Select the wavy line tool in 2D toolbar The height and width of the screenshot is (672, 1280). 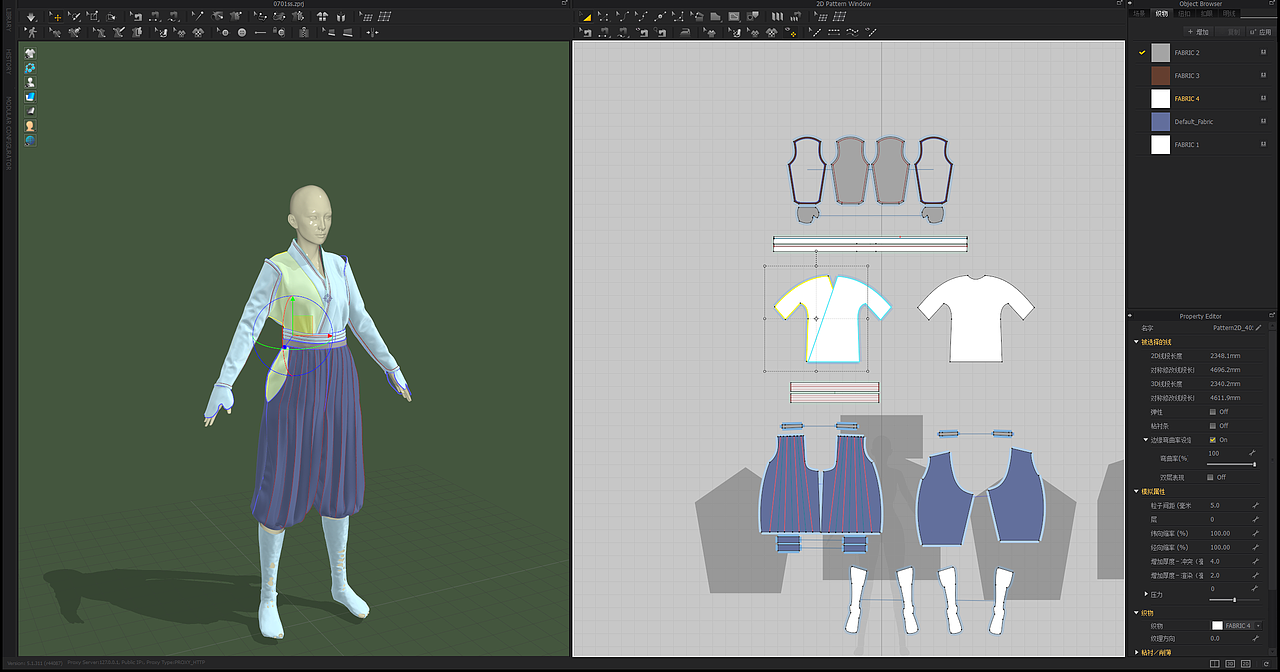click(852, 32)
